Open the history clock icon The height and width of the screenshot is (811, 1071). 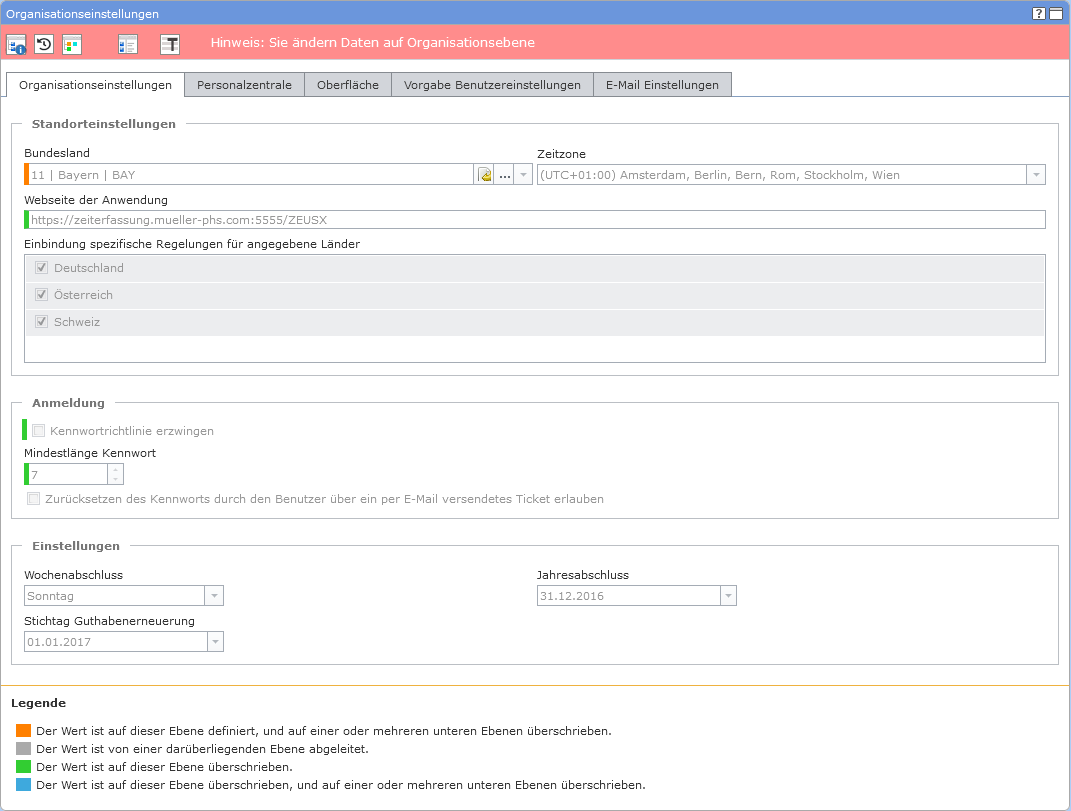click(x=44, y=44)
